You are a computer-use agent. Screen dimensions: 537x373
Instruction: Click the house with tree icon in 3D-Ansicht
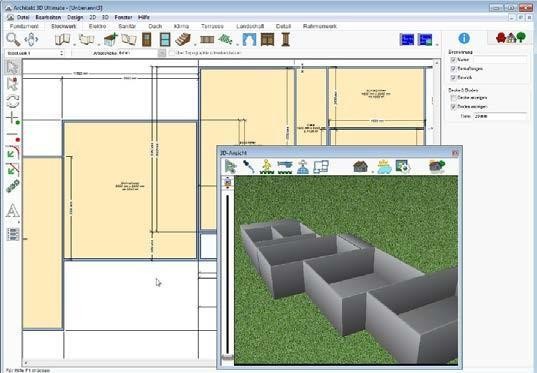click(x=437, y=166)
